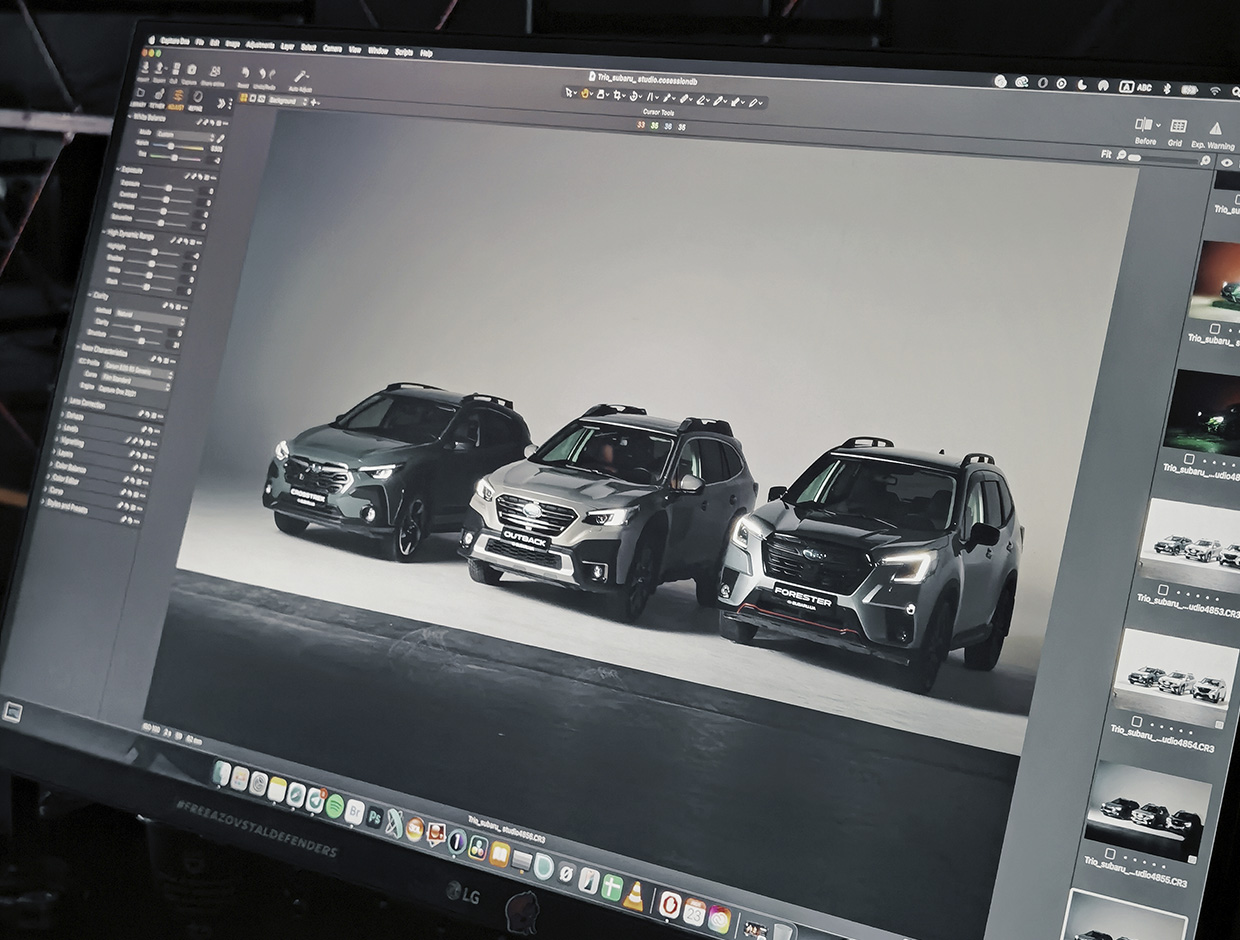Select the Rotate cursor tool

[633, 96]
